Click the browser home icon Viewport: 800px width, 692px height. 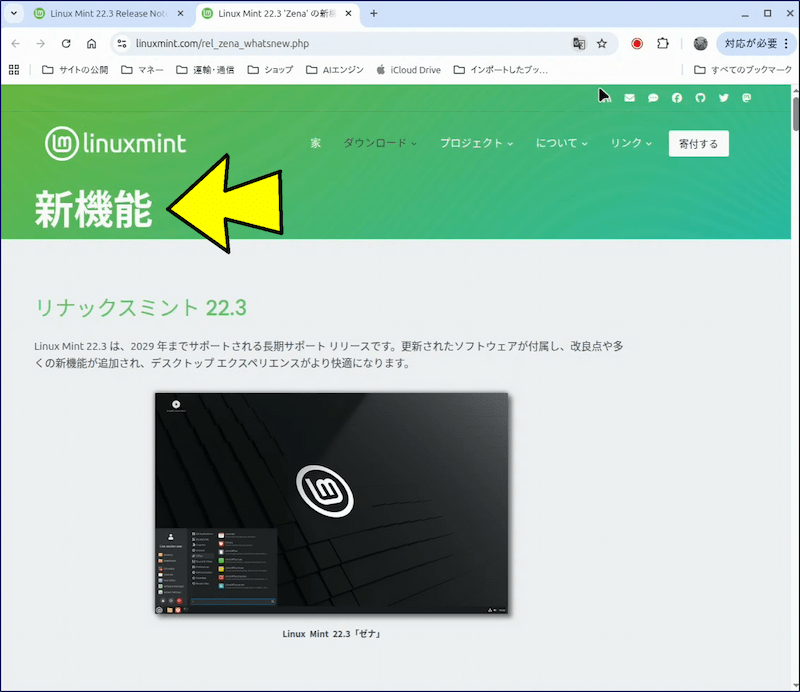pos(91,43)
